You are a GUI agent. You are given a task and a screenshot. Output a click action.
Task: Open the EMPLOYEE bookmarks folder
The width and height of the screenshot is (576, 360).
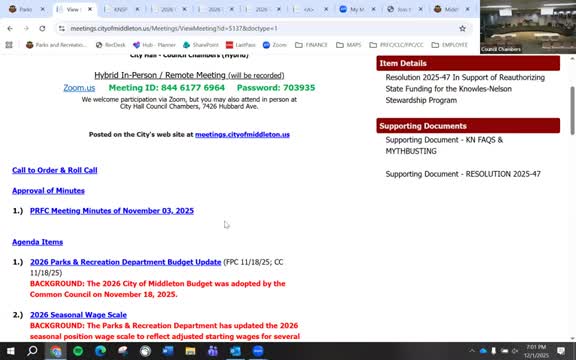[x=450, y=45]
